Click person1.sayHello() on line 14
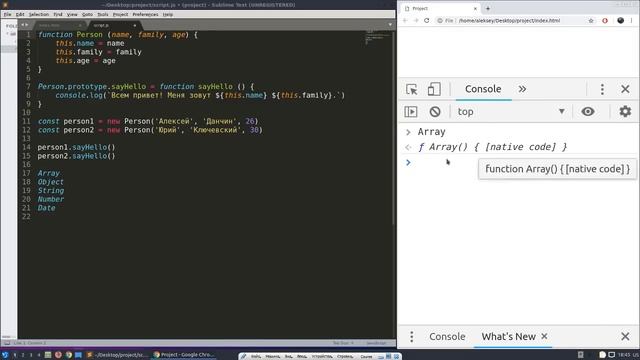 [76, 147]
